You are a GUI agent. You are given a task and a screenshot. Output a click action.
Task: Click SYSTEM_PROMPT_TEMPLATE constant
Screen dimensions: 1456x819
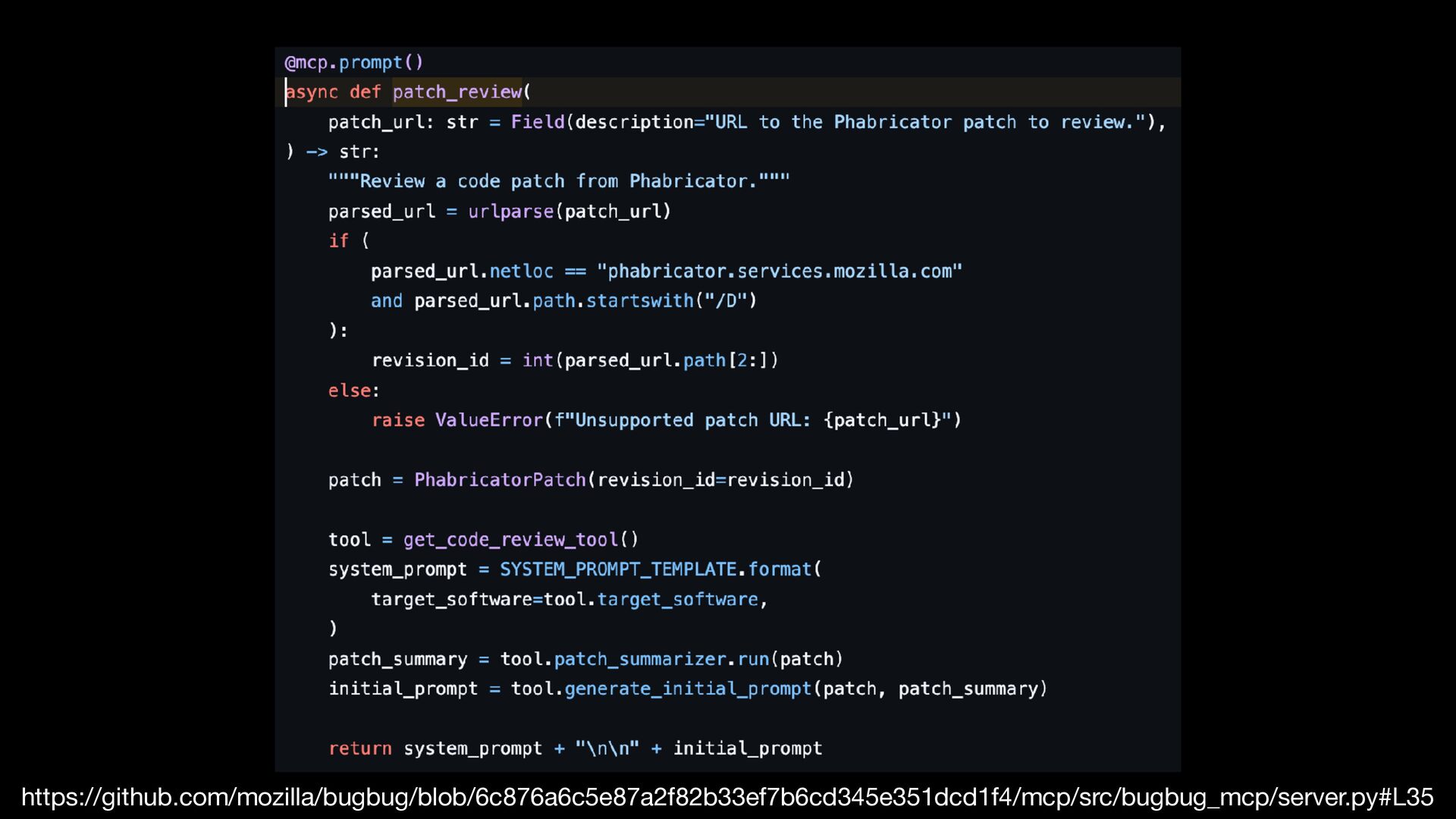(618, 570)
